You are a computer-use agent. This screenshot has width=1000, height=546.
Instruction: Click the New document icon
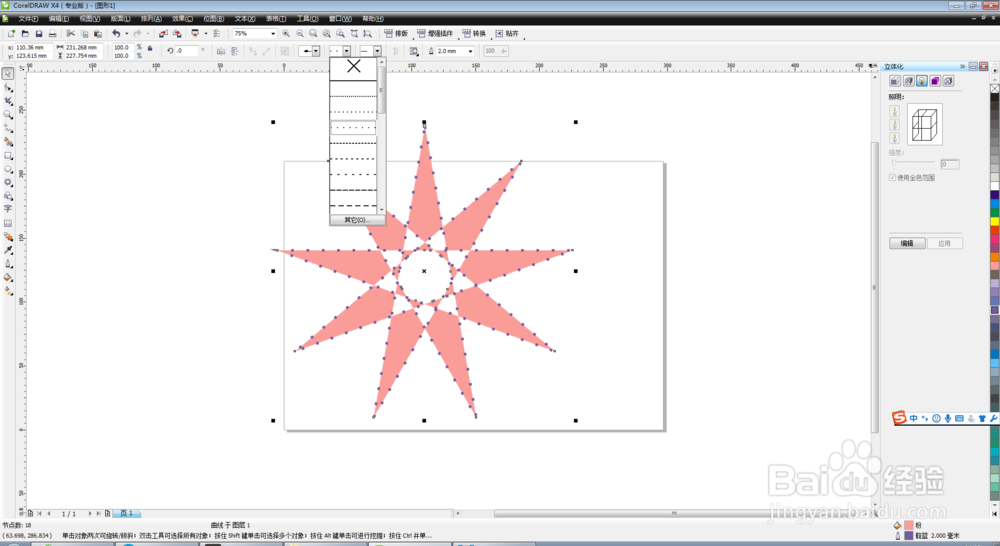click(11, 33)
